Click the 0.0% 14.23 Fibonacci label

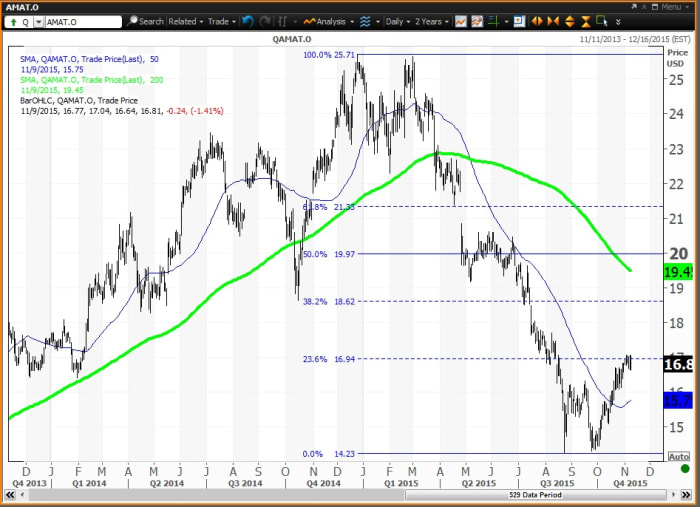click(x=329, y=454)
